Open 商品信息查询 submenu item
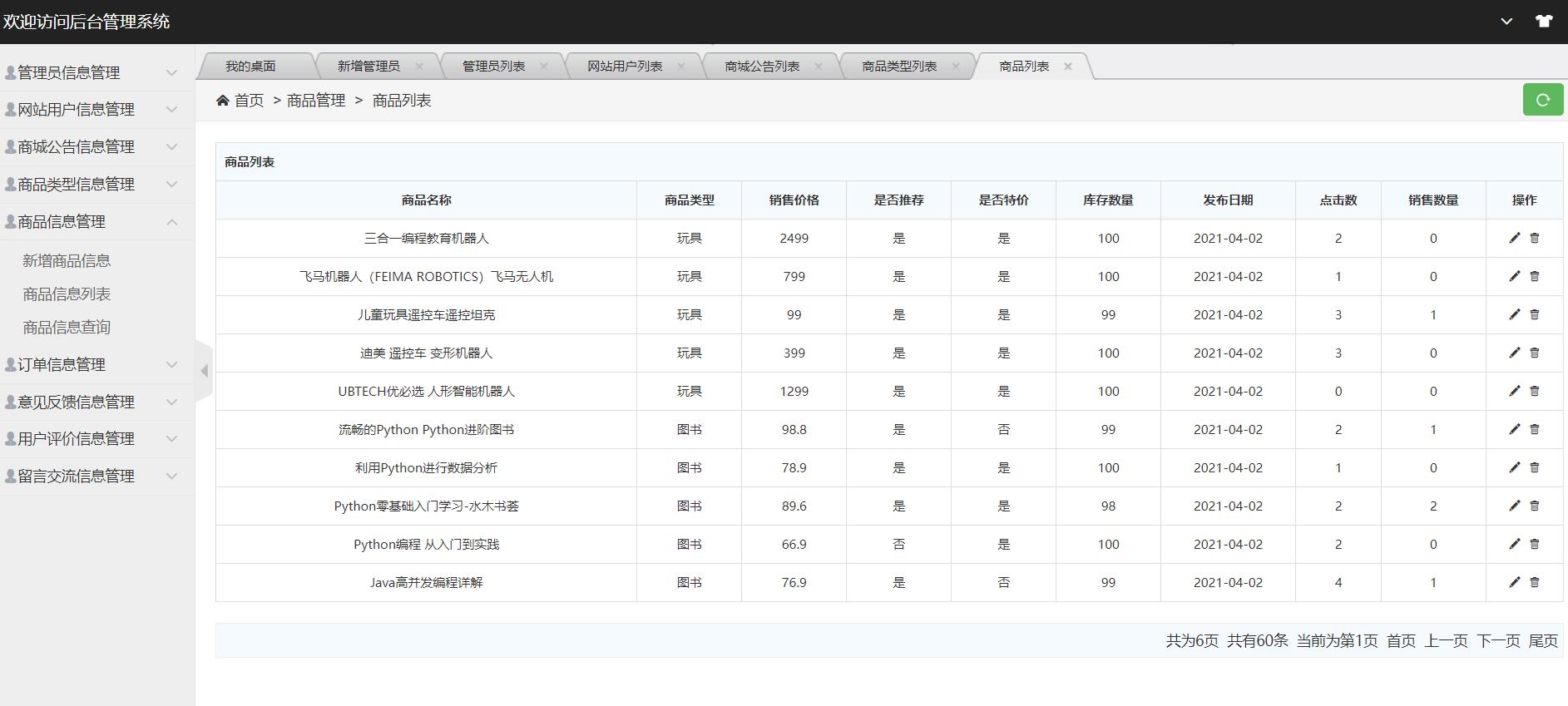 (67, 327)
